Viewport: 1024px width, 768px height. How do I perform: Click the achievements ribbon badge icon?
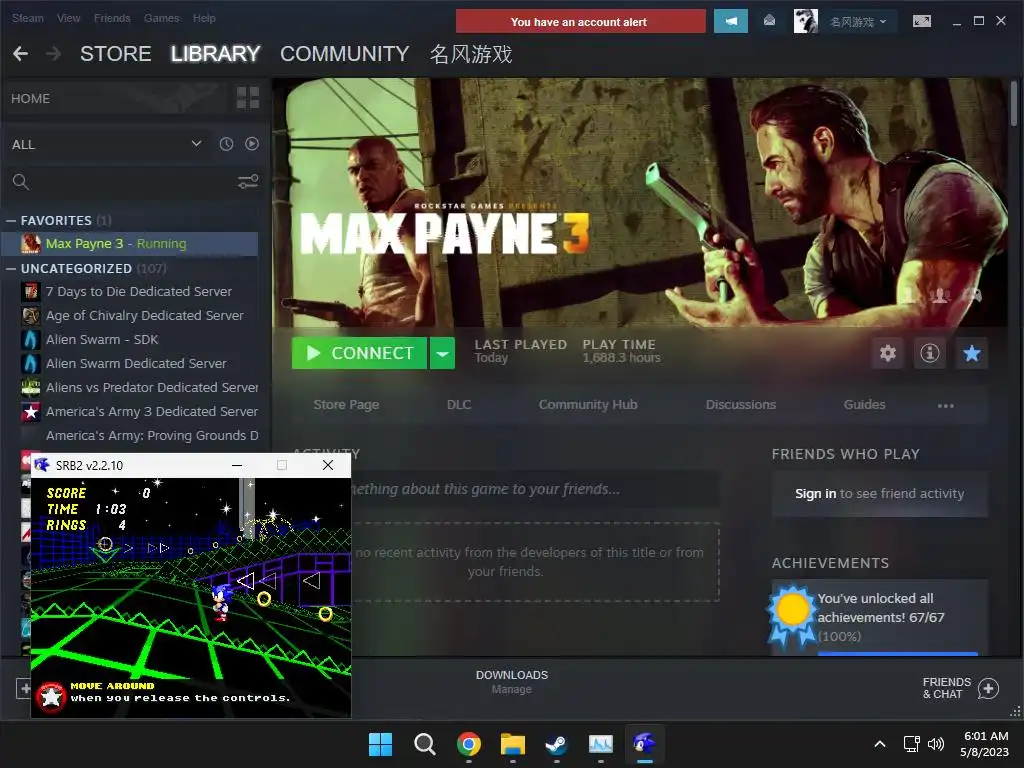coord(792,615)
